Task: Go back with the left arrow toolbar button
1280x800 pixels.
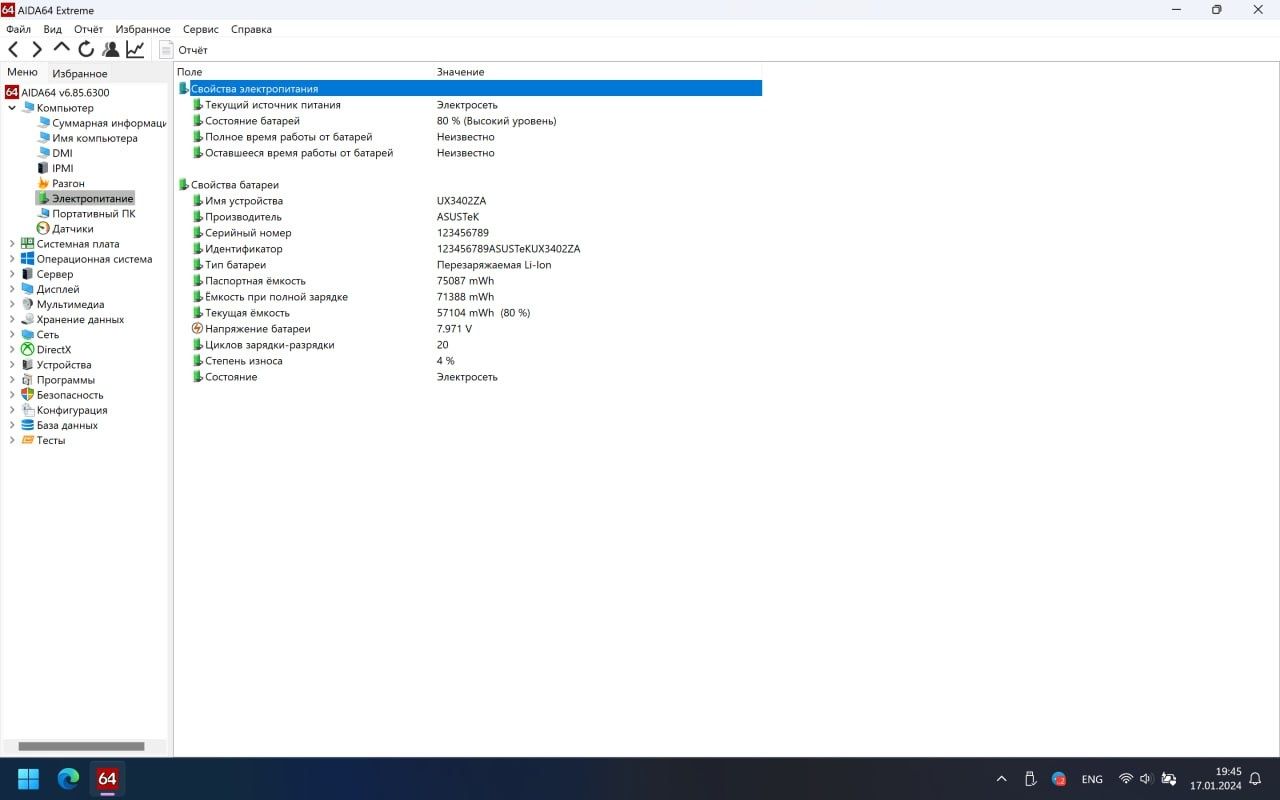Action: (x=14, y=49)
